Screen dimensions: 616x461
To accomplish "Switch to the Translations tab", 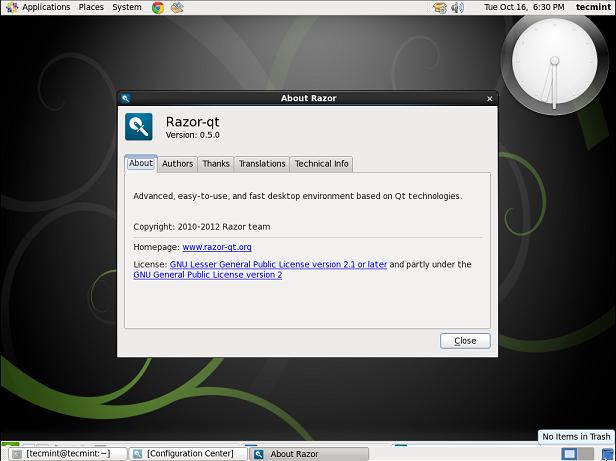I will (x=262, y=164).
